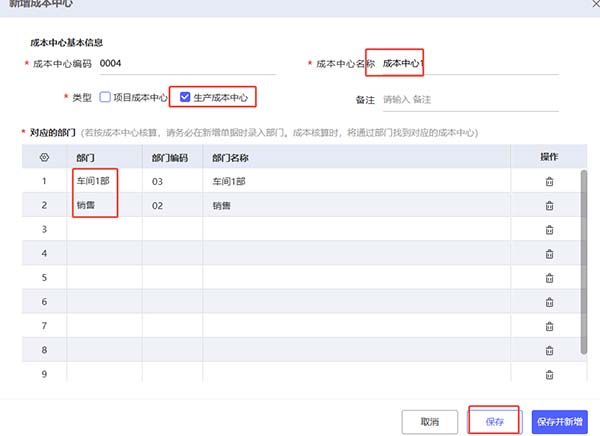Uncheck the 生产成本中心 checkbox
The image size is (600, 436).
(x=185, y=97)
